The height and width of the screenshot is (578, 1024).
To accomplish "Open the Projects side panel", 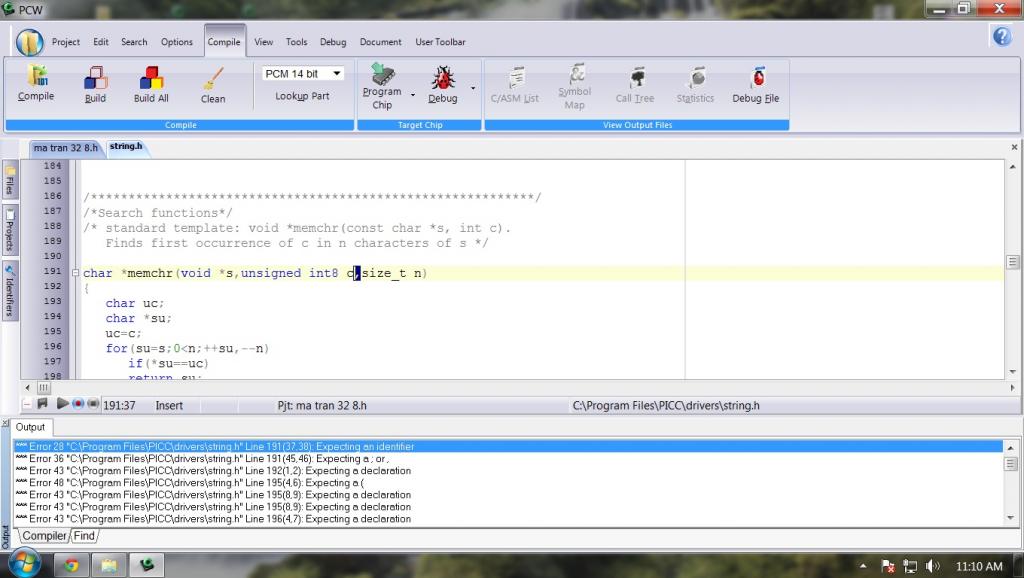I will pos(10,230).
